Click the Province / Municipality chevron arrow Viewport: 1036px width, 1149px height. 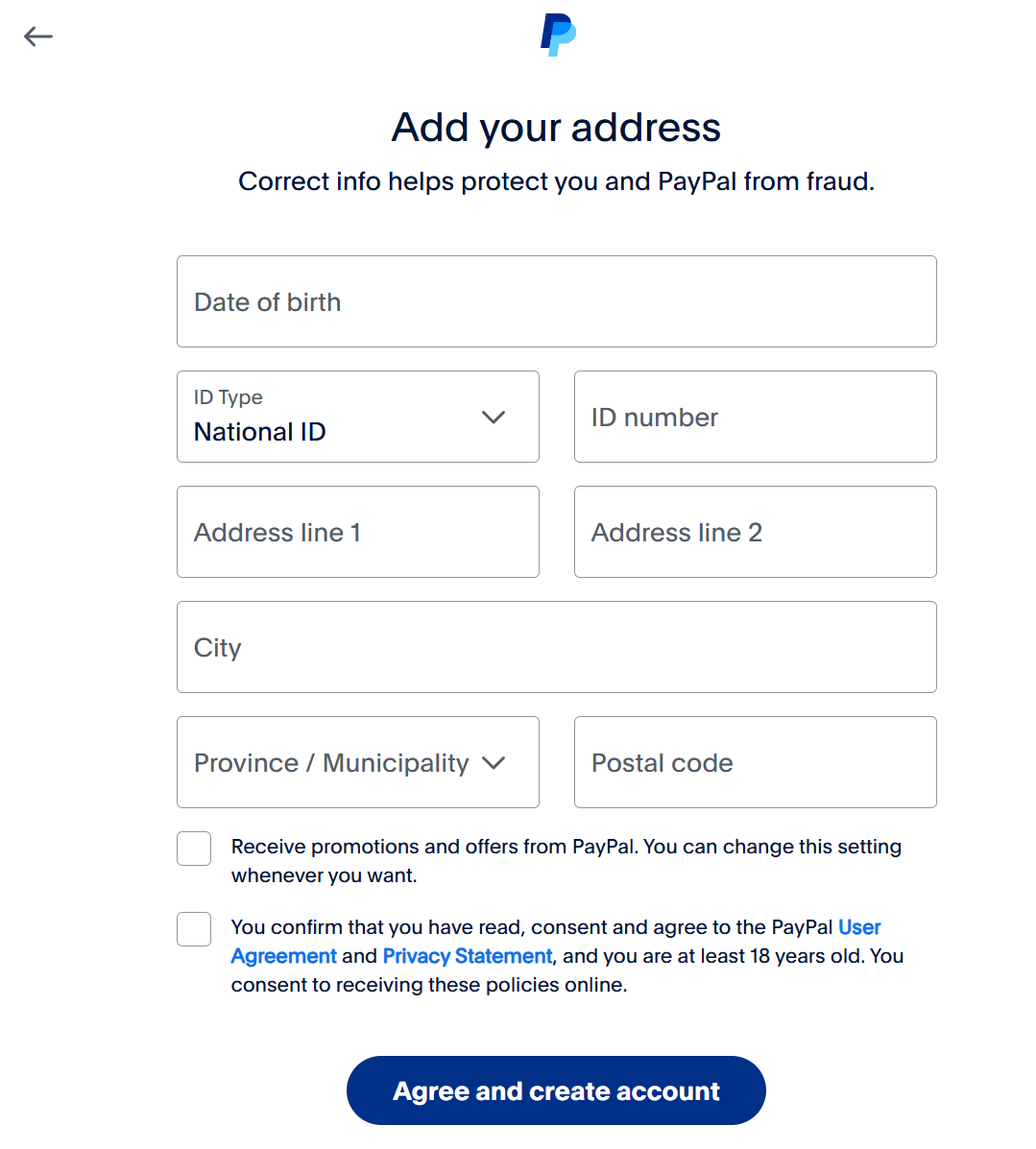[494, 762]
